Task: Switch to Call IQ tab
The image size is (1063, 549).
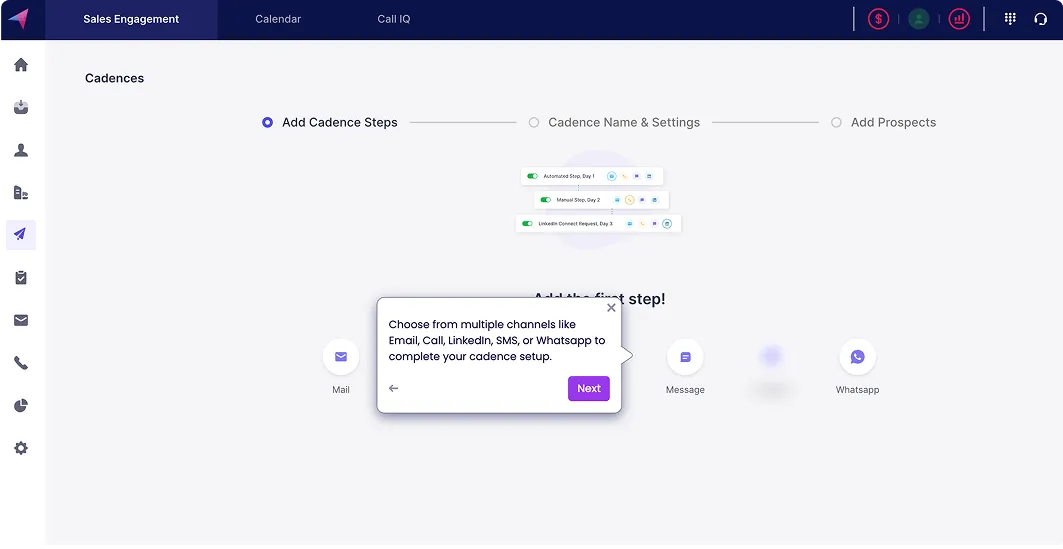Action: coord(394,19)
